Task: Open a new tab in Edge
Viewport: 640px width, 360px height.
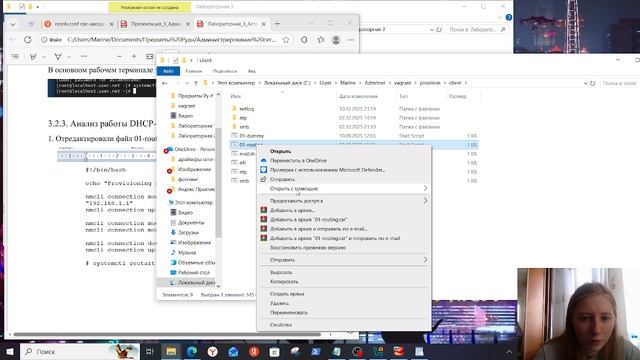Action: tap(277, 24)
